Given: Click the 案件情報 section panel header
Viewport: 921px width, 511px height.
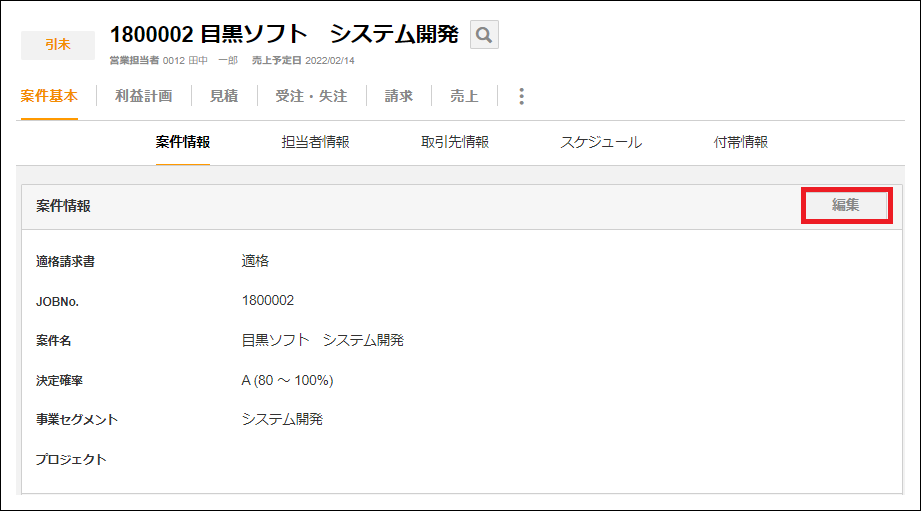Looking at the screenshot, I should 400,206.
